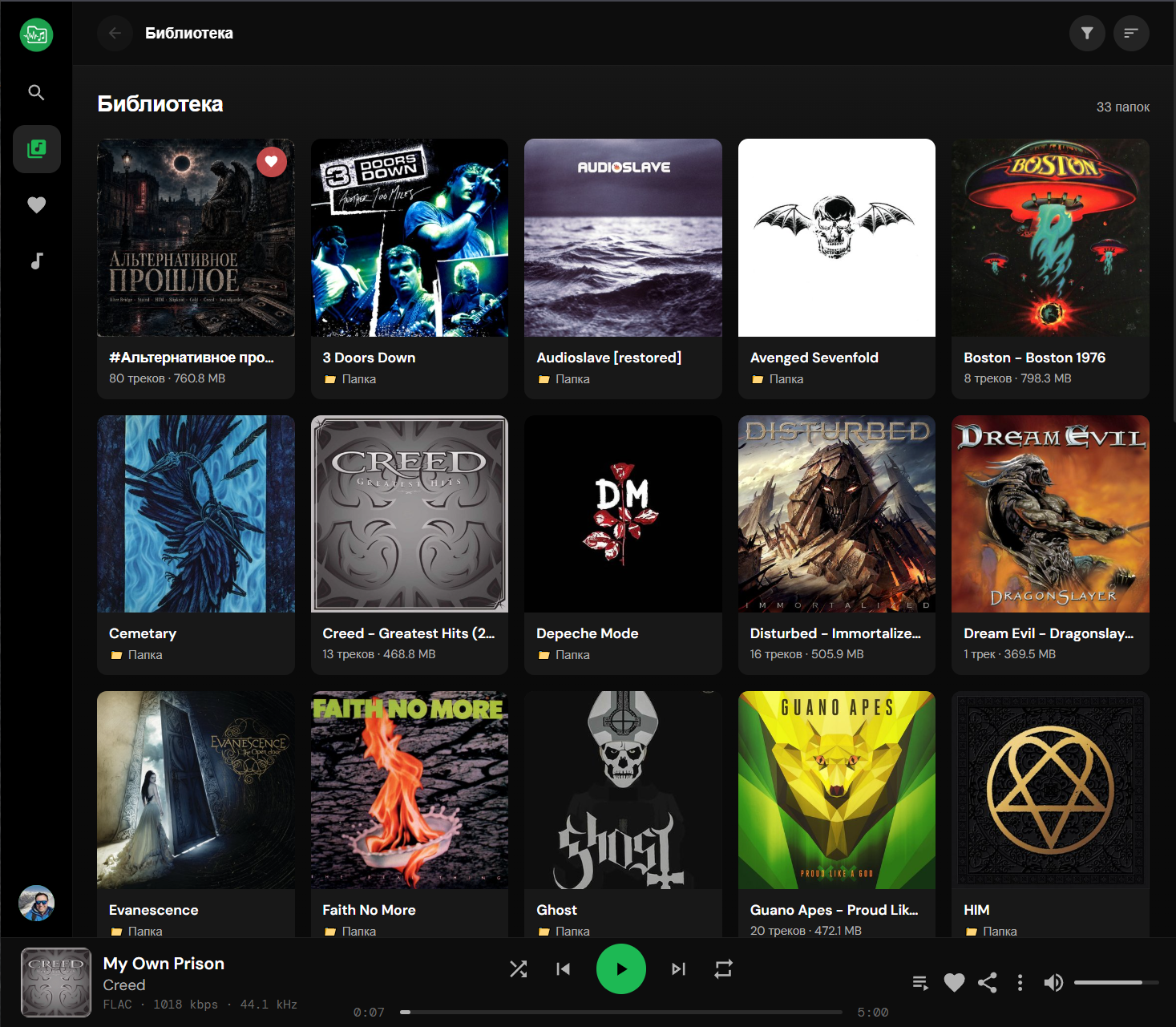Open Guano Apes album cover
This screenshot has width=1176, height=1027.
[x=837, y=790]
